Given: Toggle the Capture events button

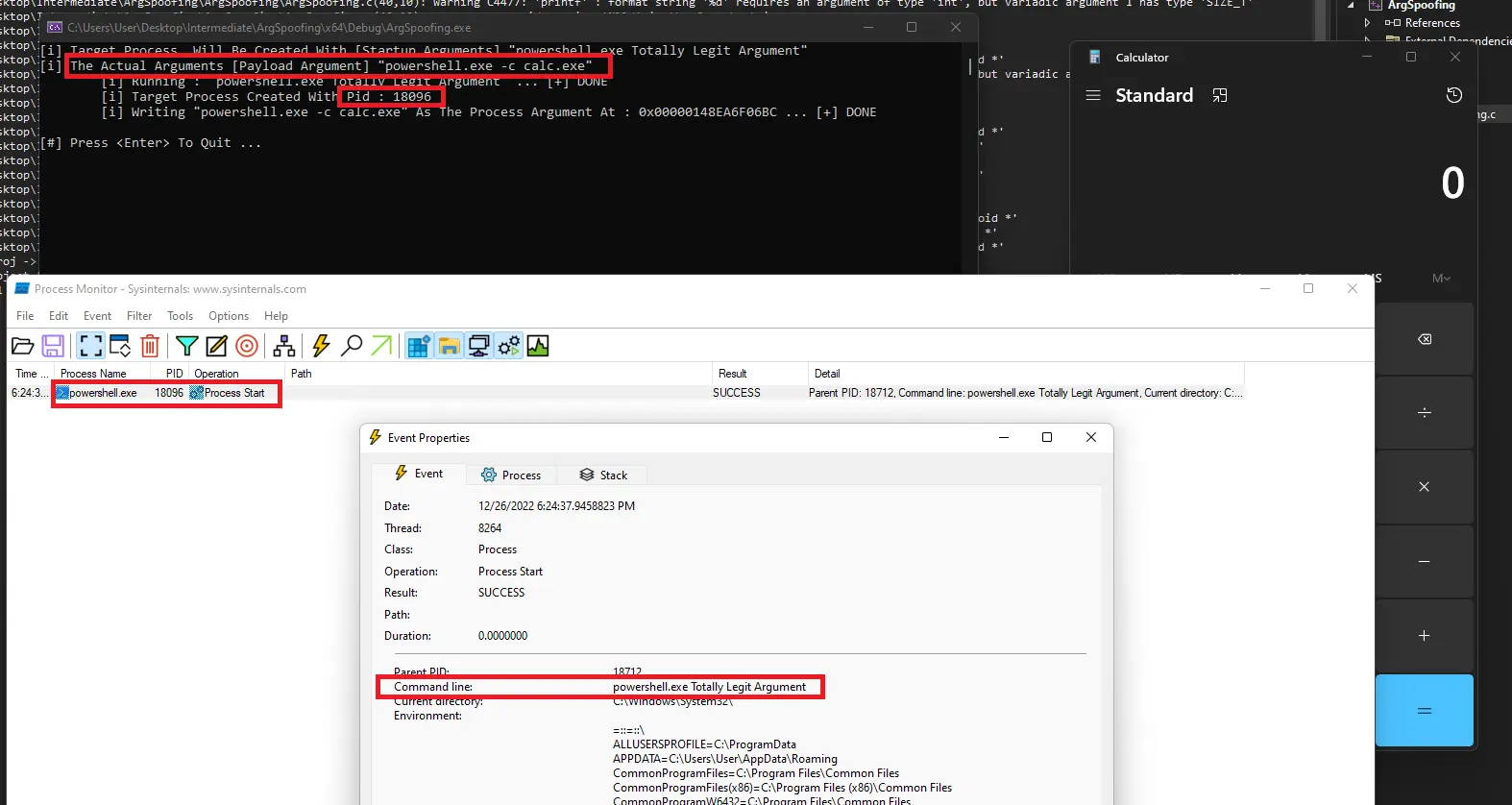Looking at the screenshot, I should coord(91,346).
